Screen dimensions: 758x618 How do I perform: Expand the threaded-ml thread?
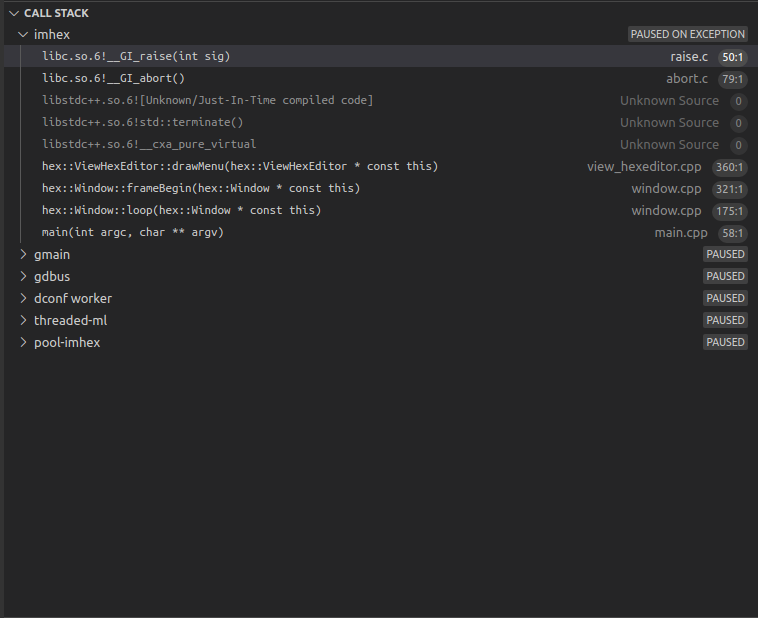tap(23, 320)
